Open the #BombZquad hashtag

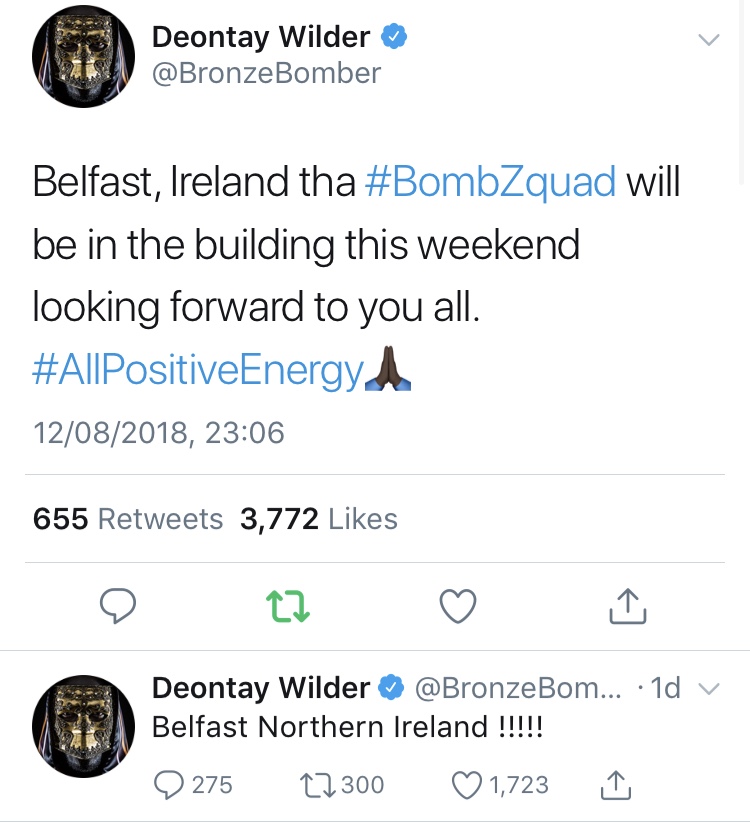point(490,182)
